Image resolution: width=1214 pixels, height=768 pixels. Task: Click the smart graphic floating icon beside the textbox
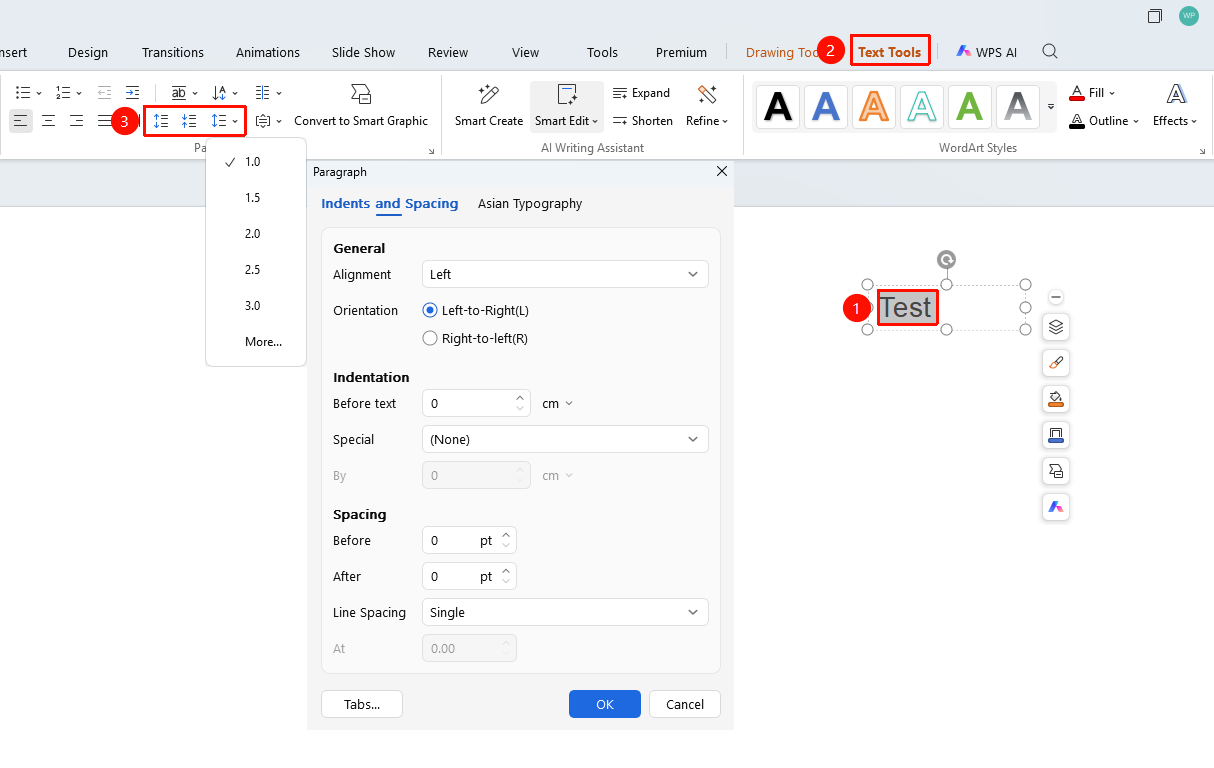point(1056,471)
